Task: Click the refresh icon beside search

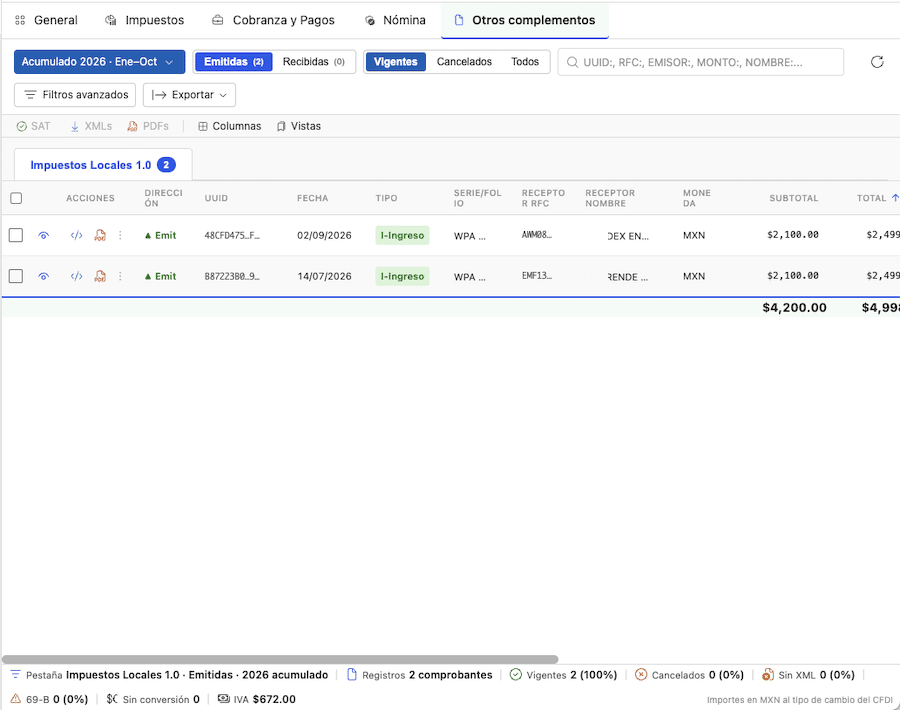Action: pos(876,62)
